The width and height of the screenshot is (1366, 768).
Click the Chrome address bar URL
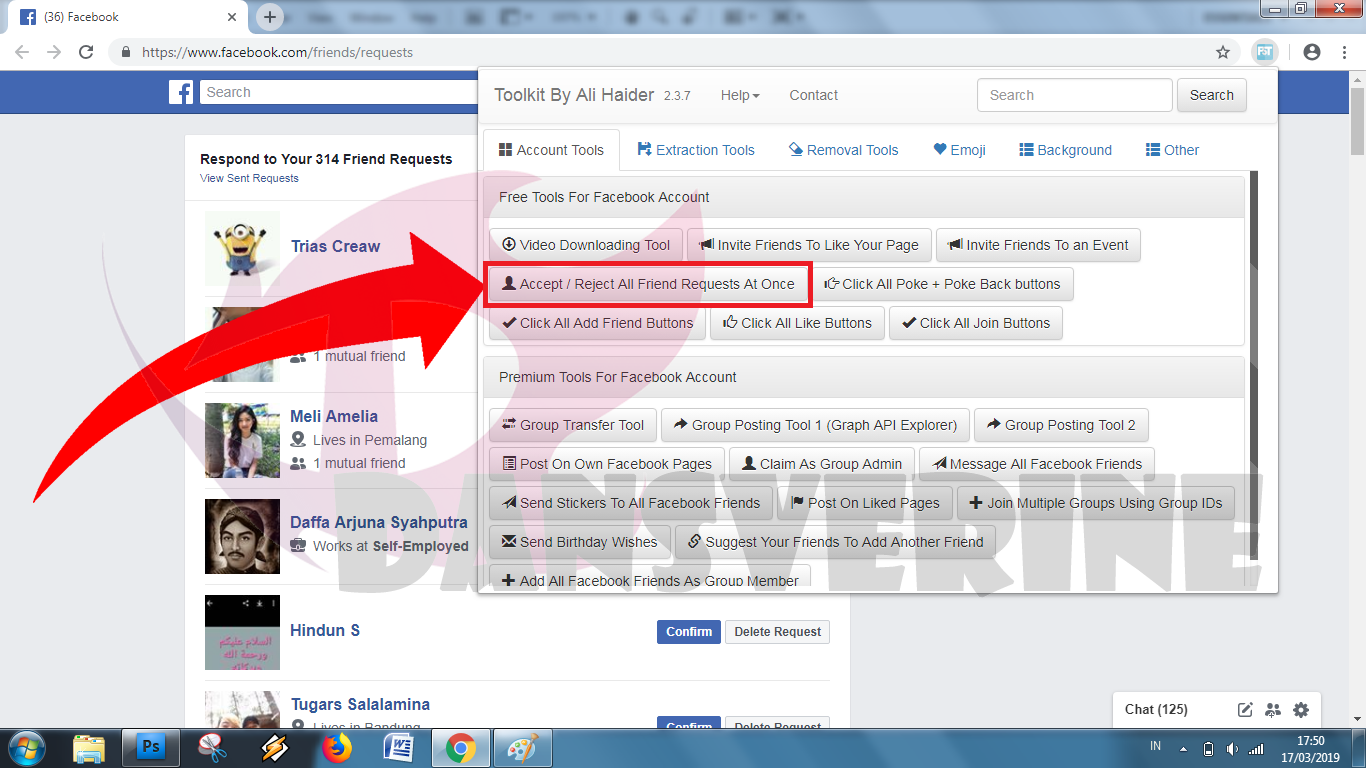tap(277, 52)
